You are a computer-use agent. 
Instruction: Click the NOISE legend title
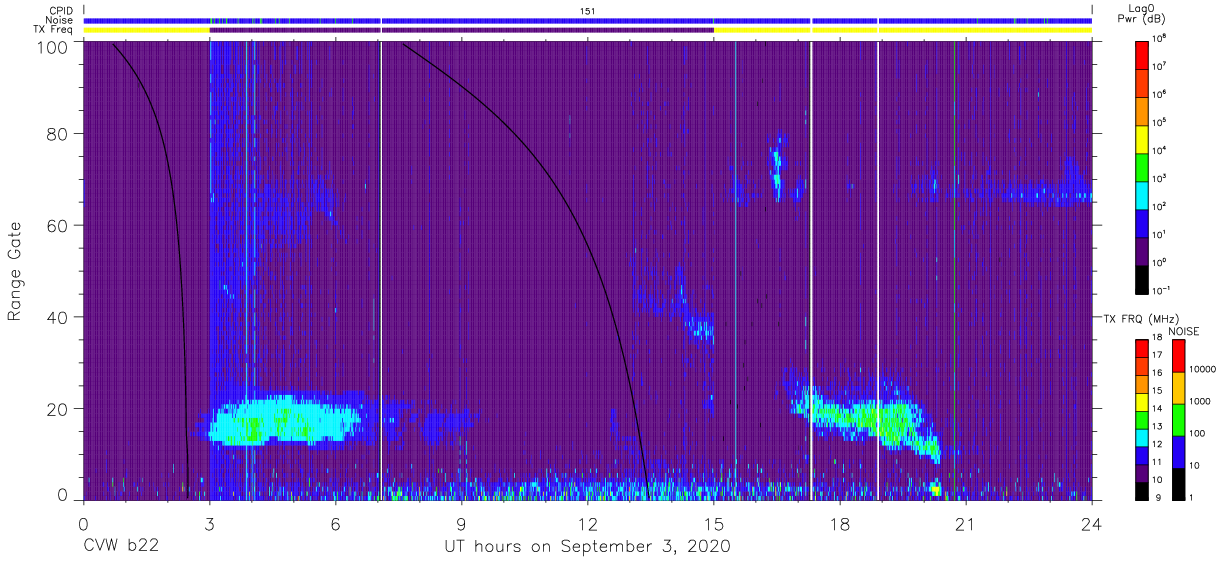[1184, 331]
